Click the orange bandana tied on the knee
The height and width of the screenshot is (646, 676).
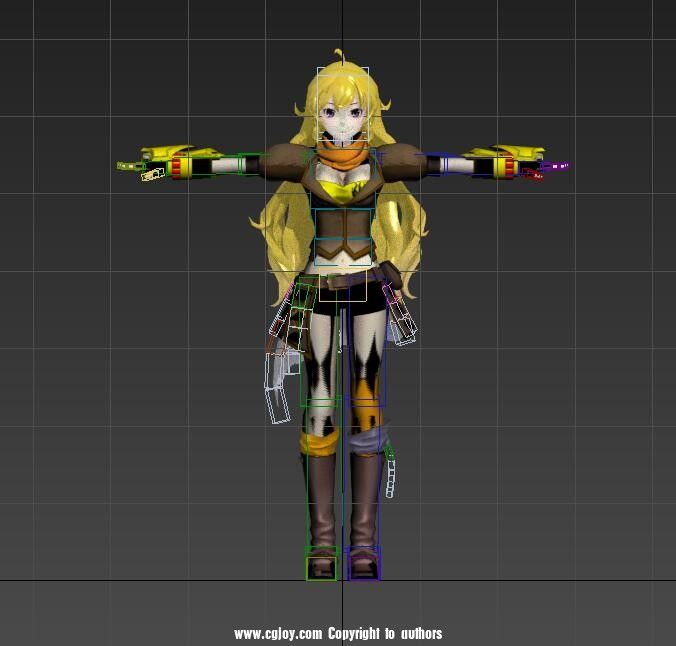[x=321, y=441]
